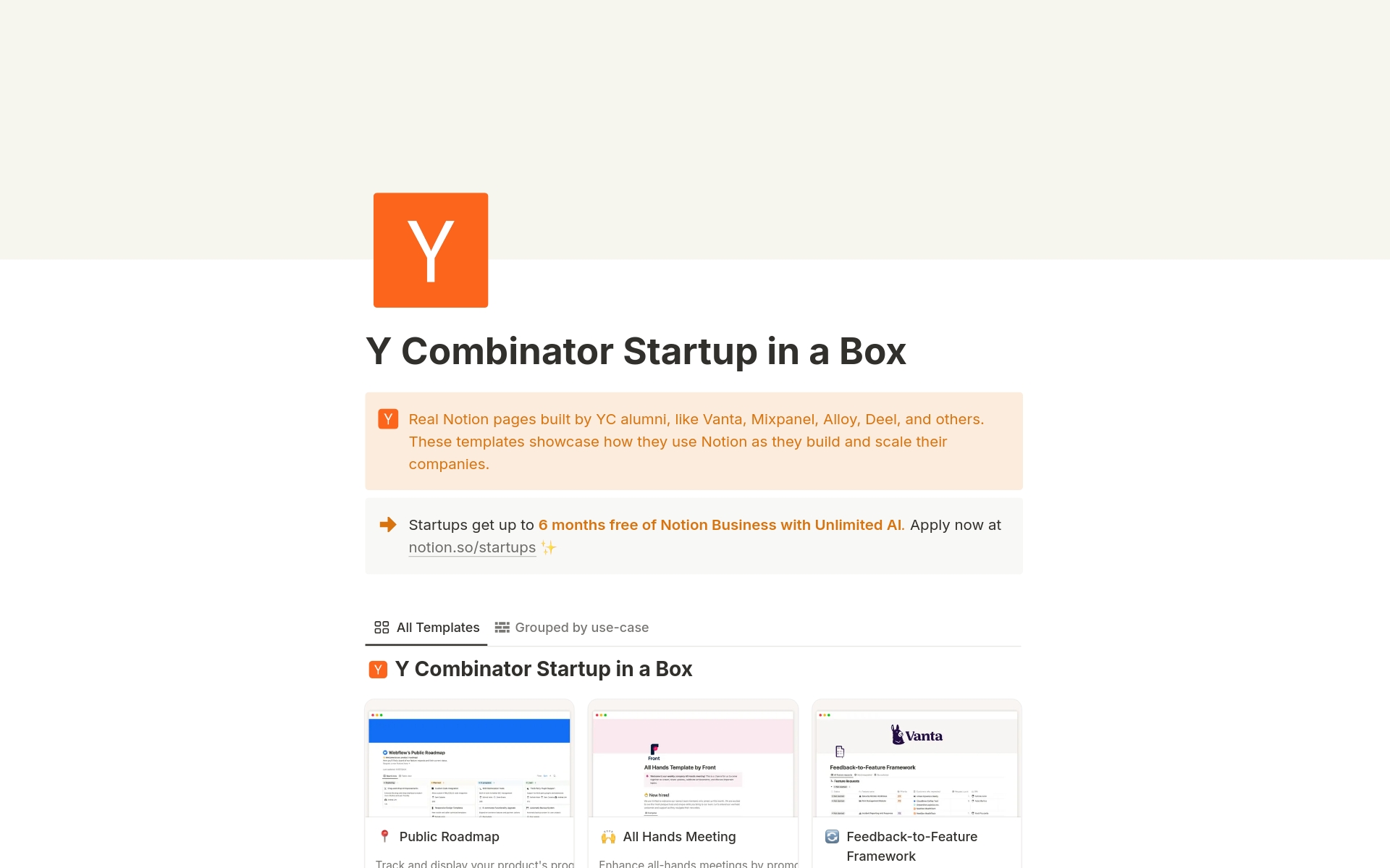This screenshot has width=1390, height=868.
Task: Click the Y Combinator Startup in a Box section heading
Action: click(x=543, y=670)
